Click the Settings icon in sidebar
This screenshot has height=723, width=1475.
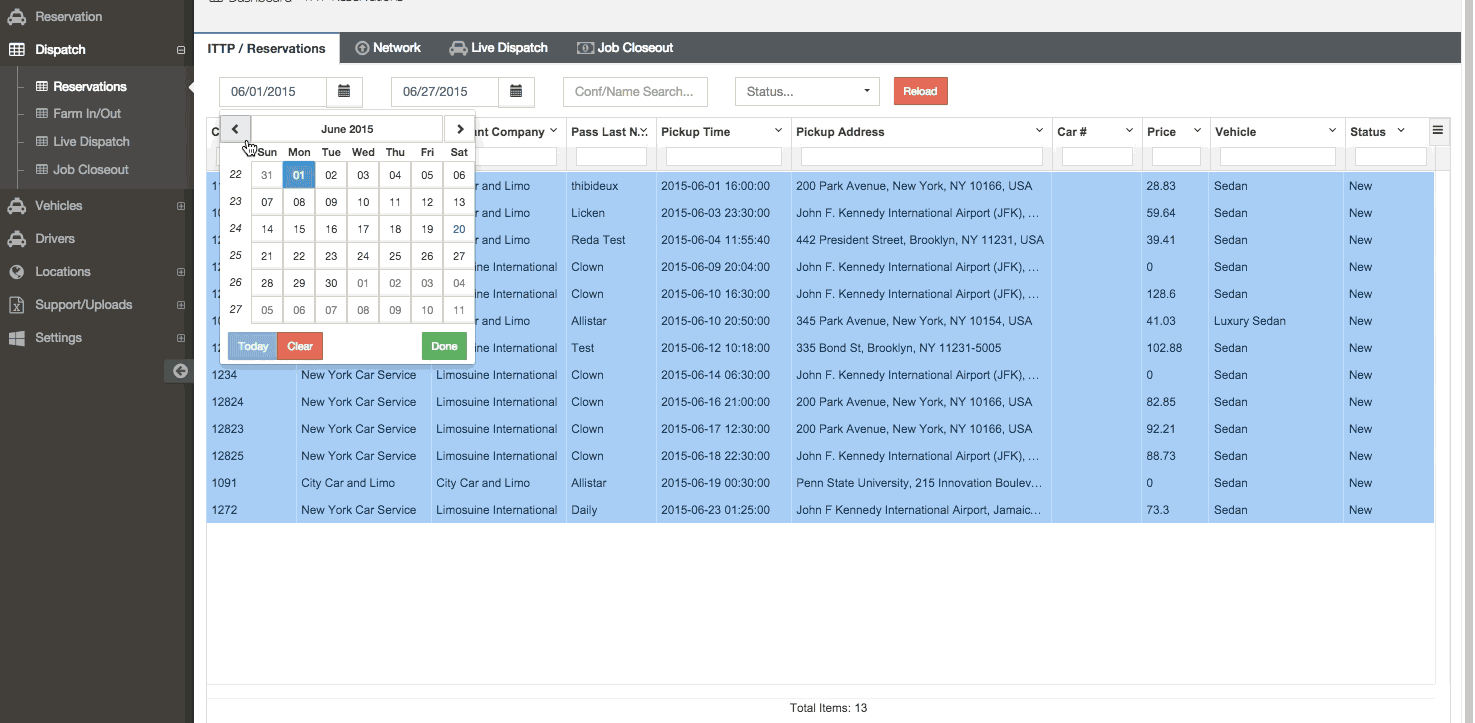click(x=17, y=338)
